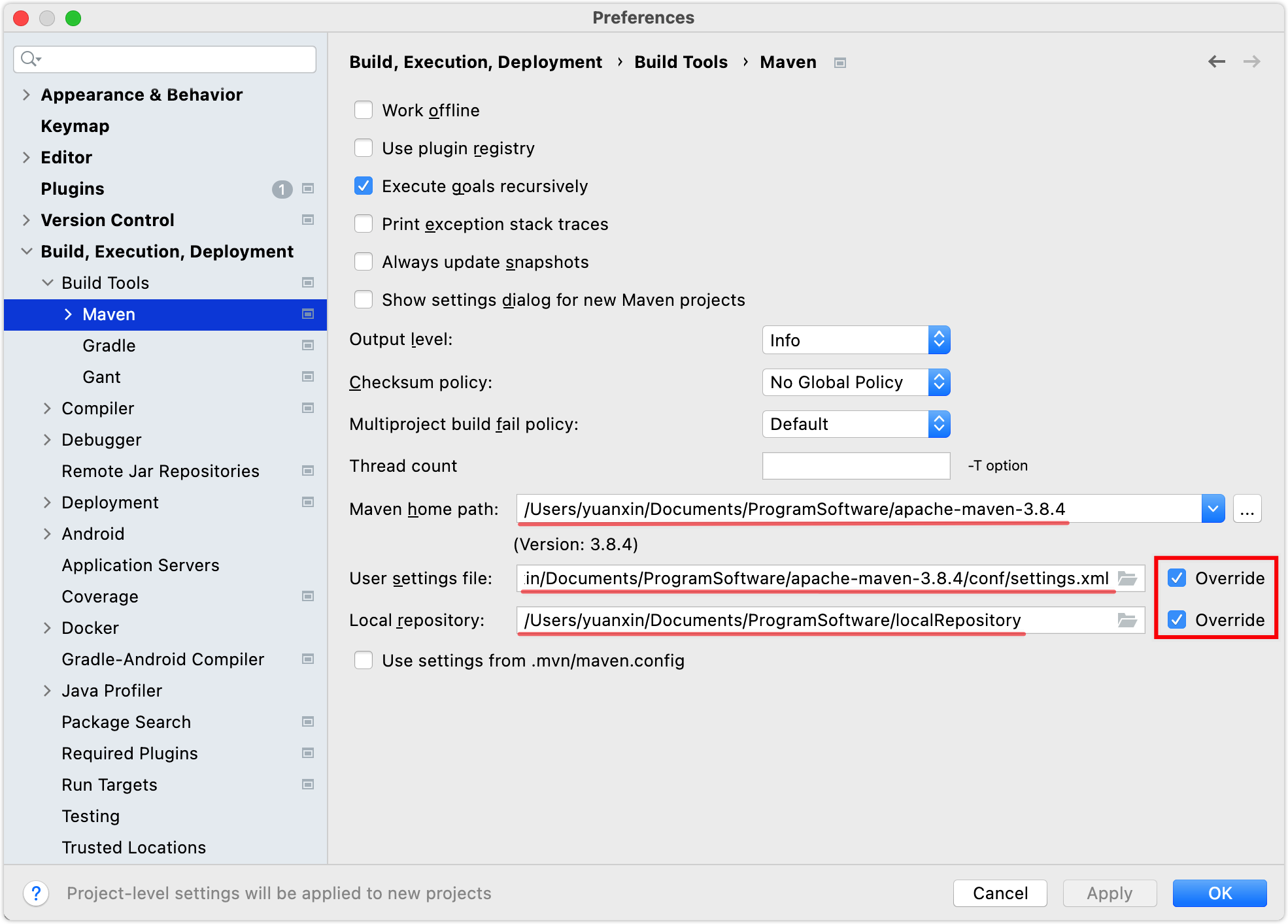The image size is (1288, 924).
Task: Collapse the Build Tools node
Action: click(x=47, y=283)
